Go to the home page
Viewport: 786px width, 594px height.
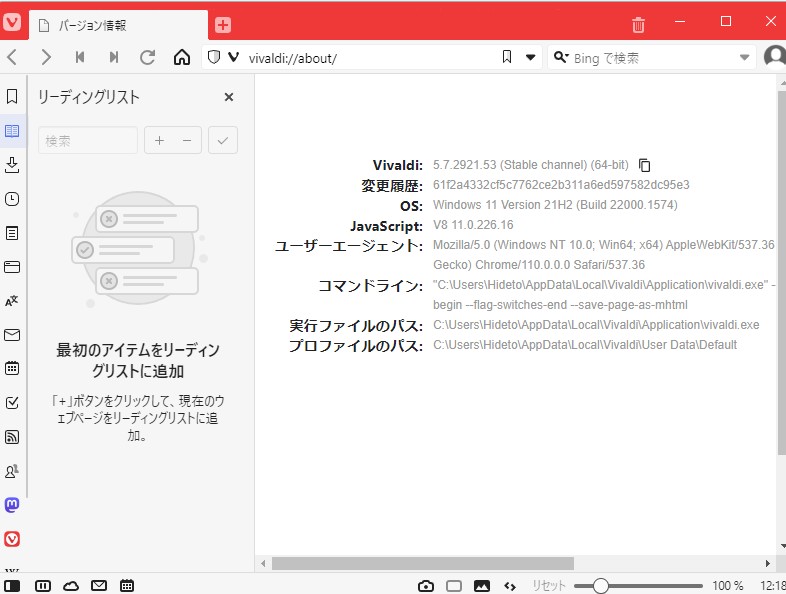tap(181, 57)
